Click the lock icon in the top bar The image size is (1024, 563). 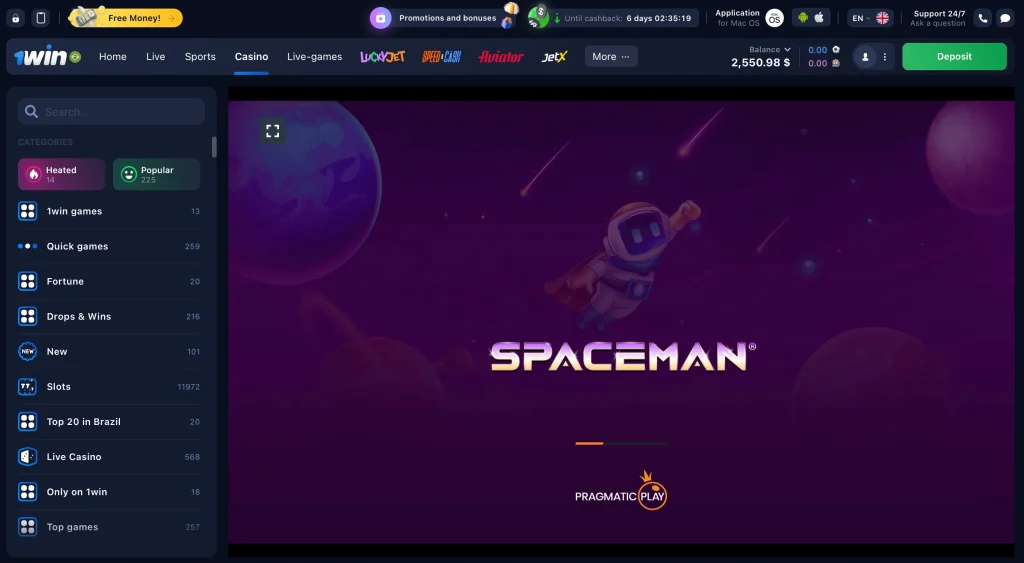[x=16, y=18]
